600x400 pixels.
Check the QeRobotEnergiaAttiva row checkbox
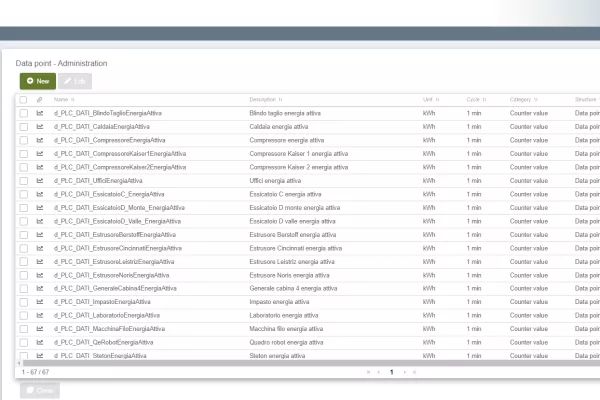click(x=24, y=343)
